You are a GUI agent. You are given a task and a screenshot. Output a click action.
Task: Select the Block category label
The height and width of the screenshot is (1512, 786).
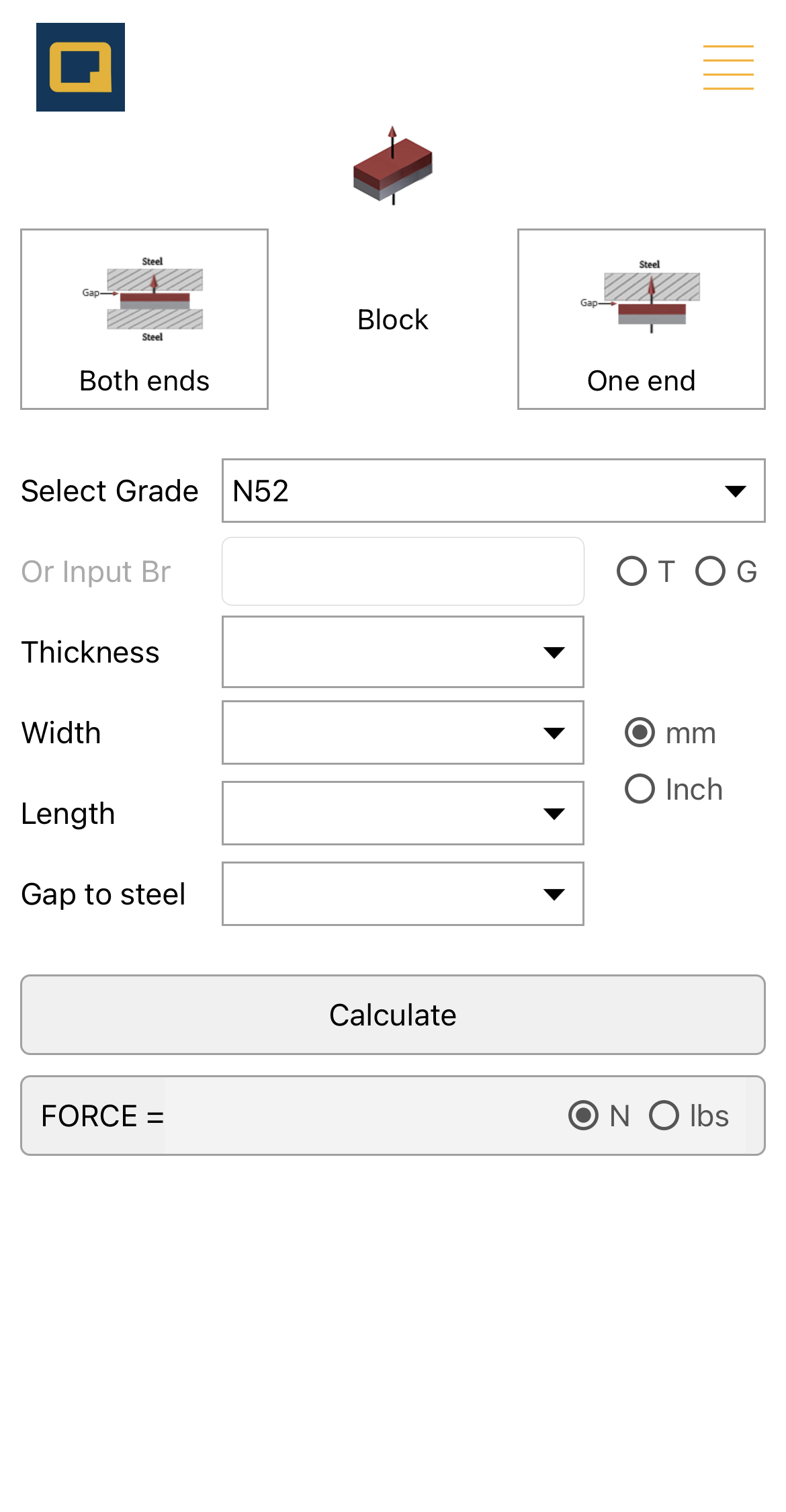[x=392, y=319]
